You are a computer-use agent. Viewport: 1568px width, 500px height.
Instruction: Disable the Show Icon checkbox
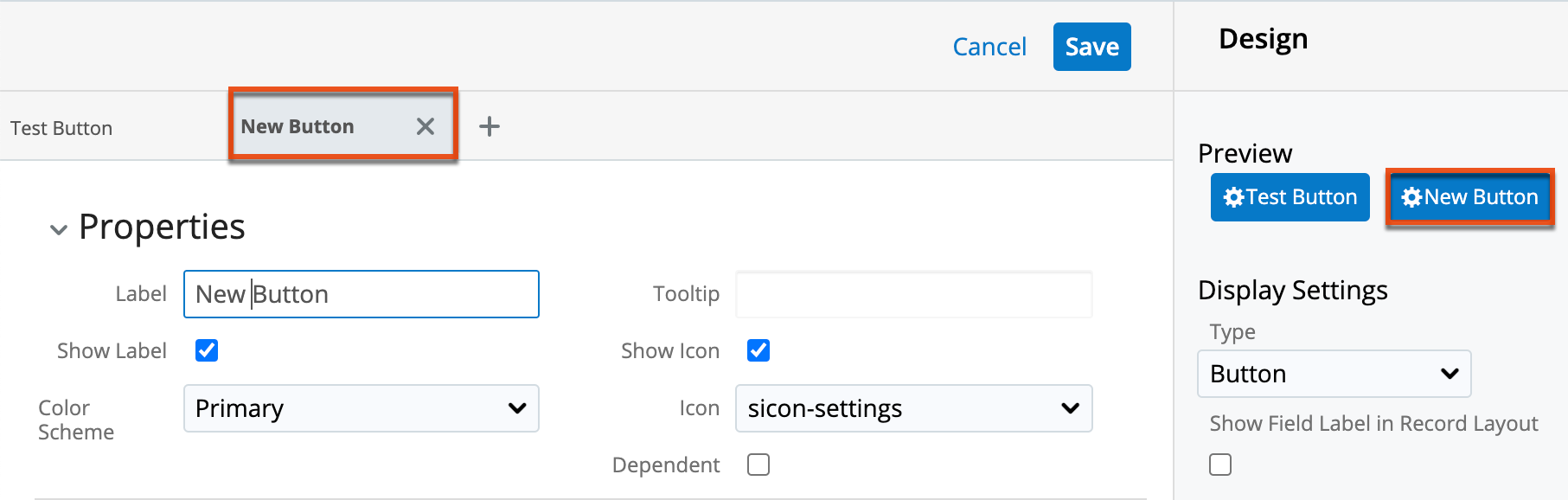[x=758, y=349]
